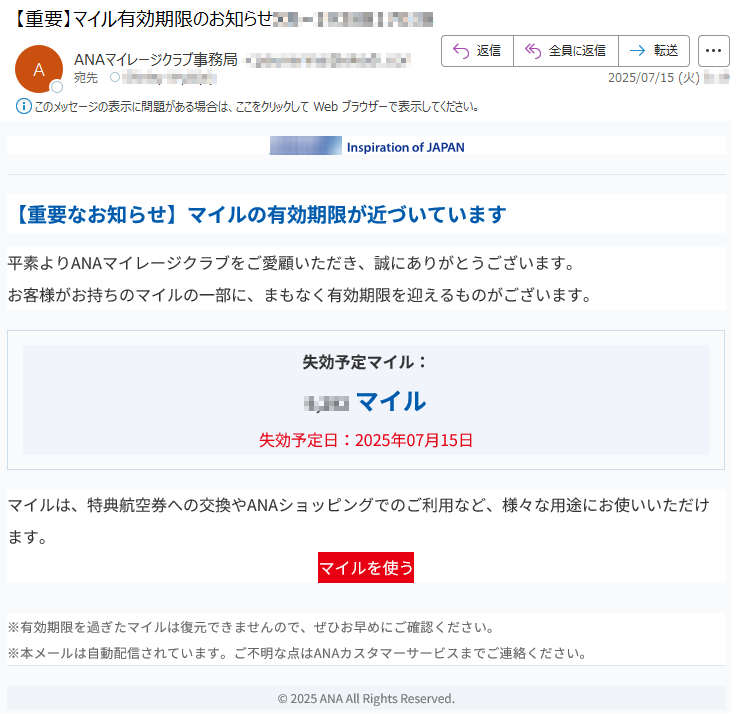Click the red マイルを使う button
The image size is (732, 713).
click(366, 568)
